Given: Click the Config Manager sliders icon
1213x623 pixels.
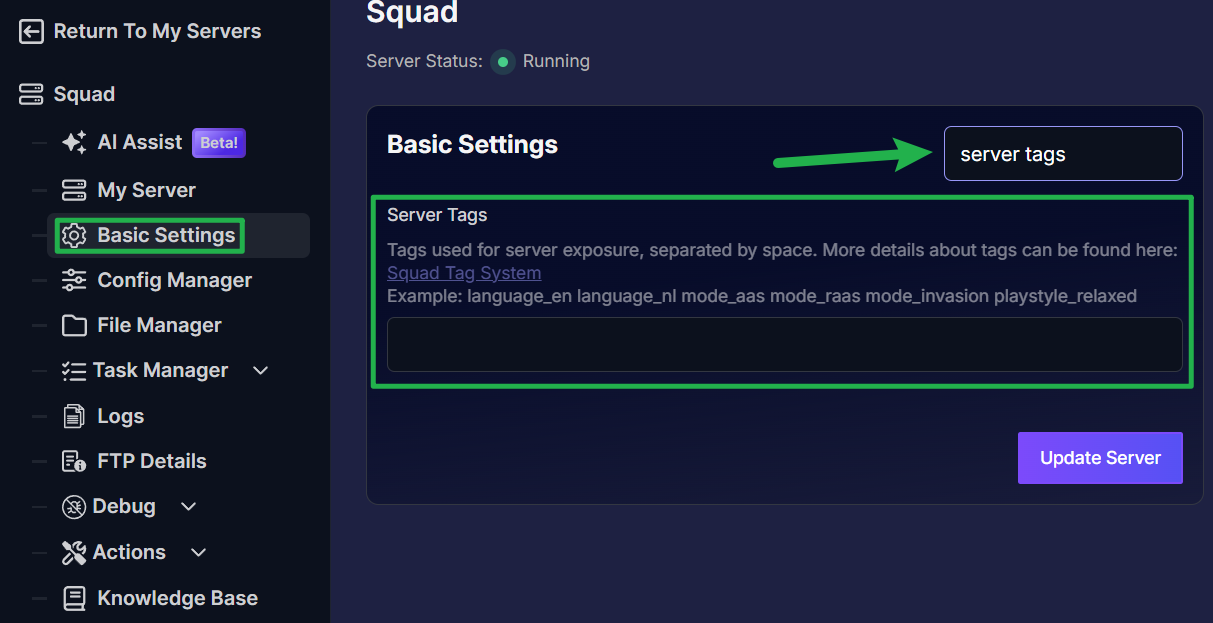Looking at the screenshot, I should point(74,281).
